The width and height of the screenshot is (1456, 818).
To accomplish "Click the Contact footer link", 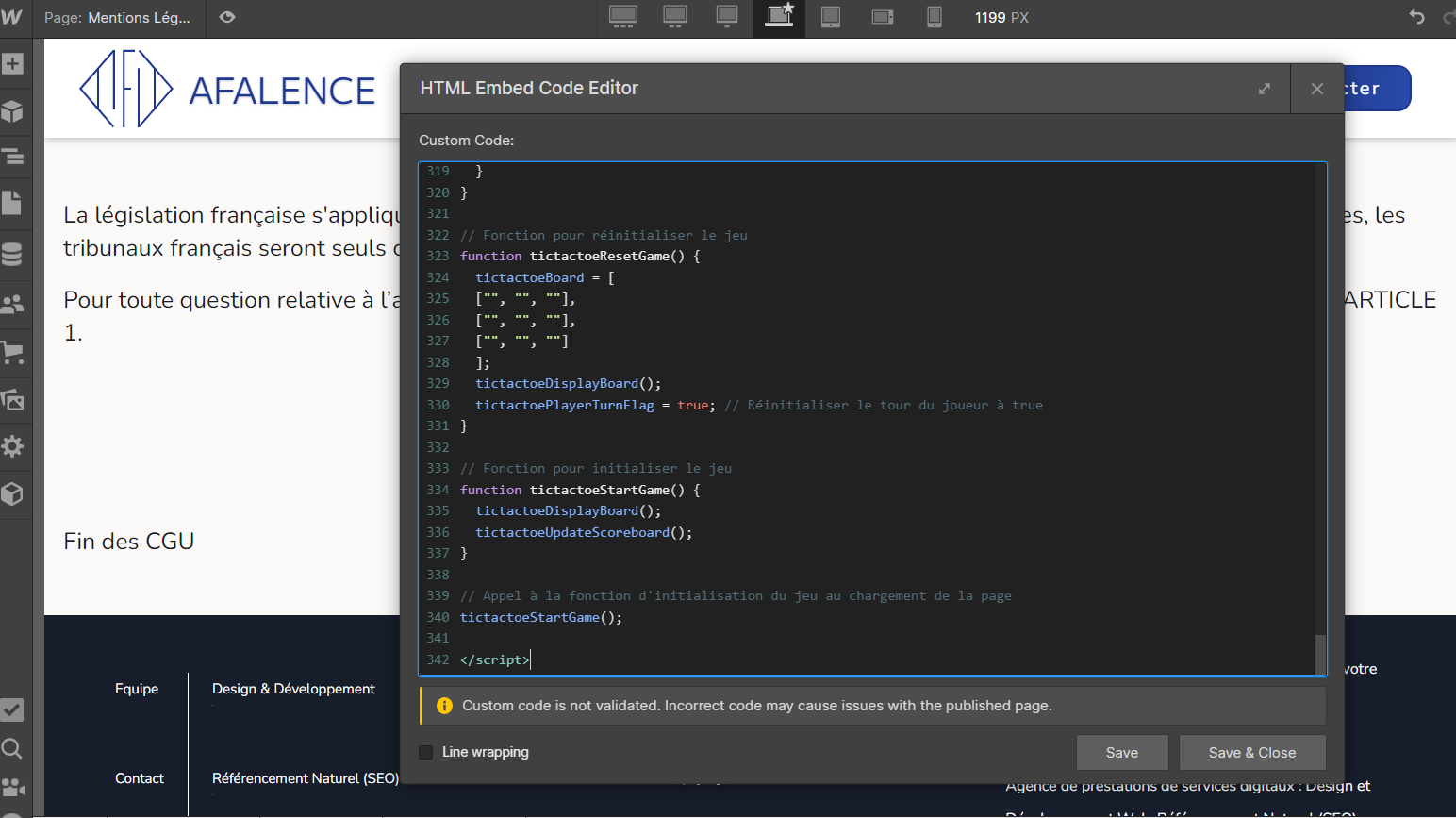I will tap(140, 778).
